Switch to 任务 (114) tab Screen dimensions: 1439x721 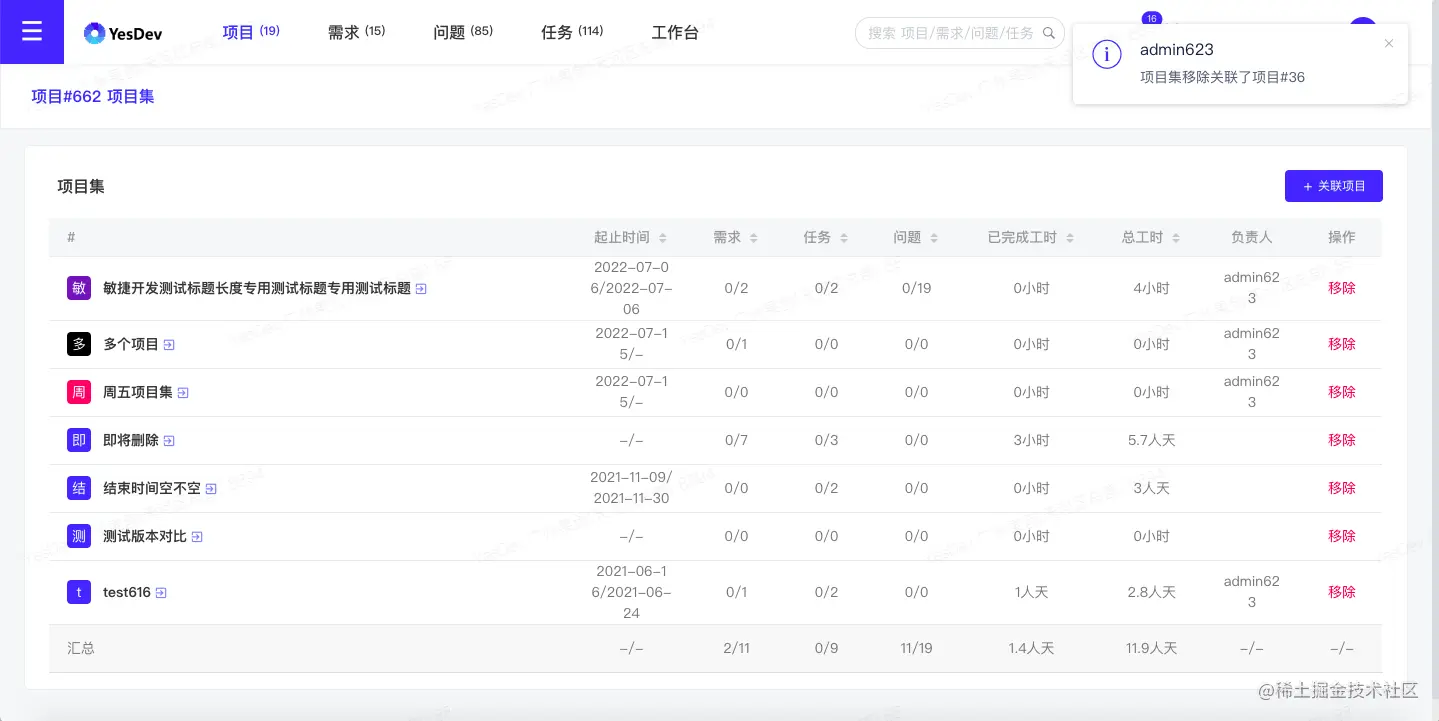tap(572, 32)
